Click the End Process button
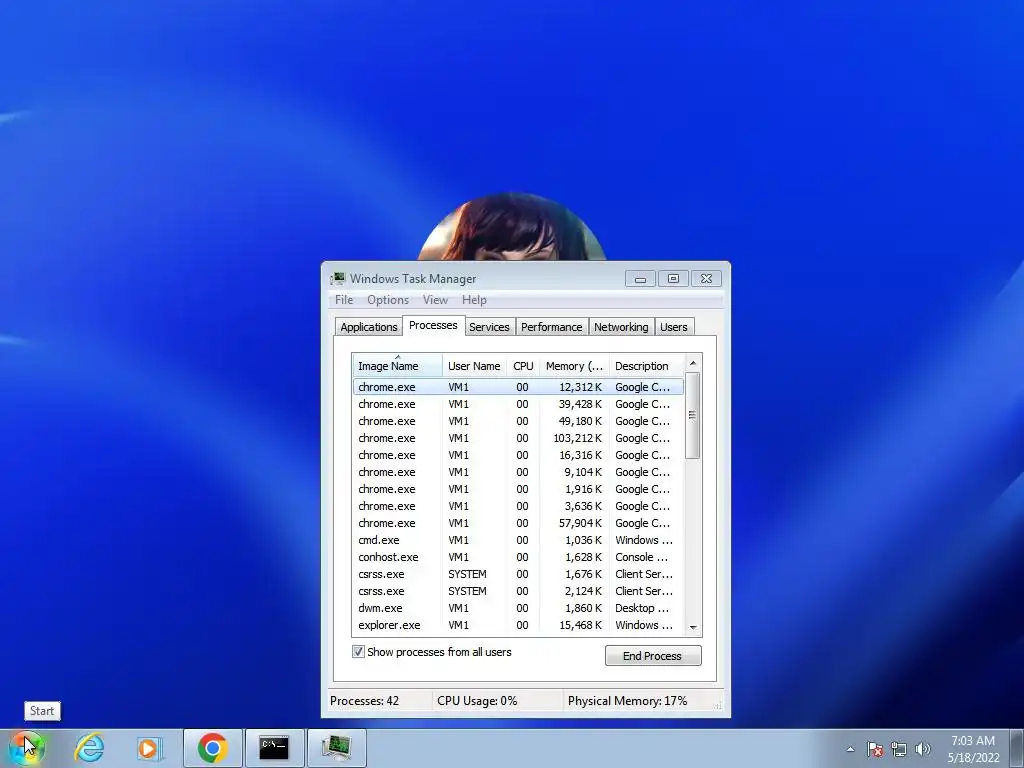This screenshot has height=768, width=1024. (653, 656)
